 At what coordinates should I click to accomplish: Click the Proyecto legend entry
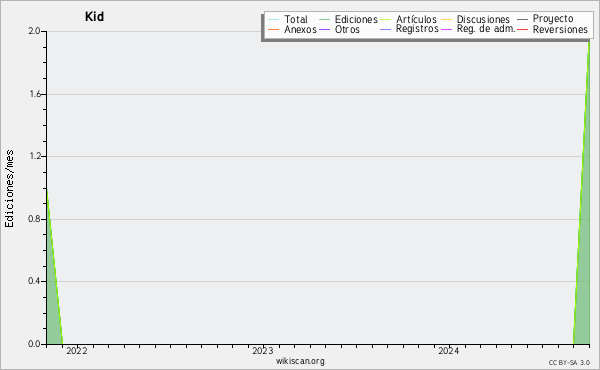(545, 19)
